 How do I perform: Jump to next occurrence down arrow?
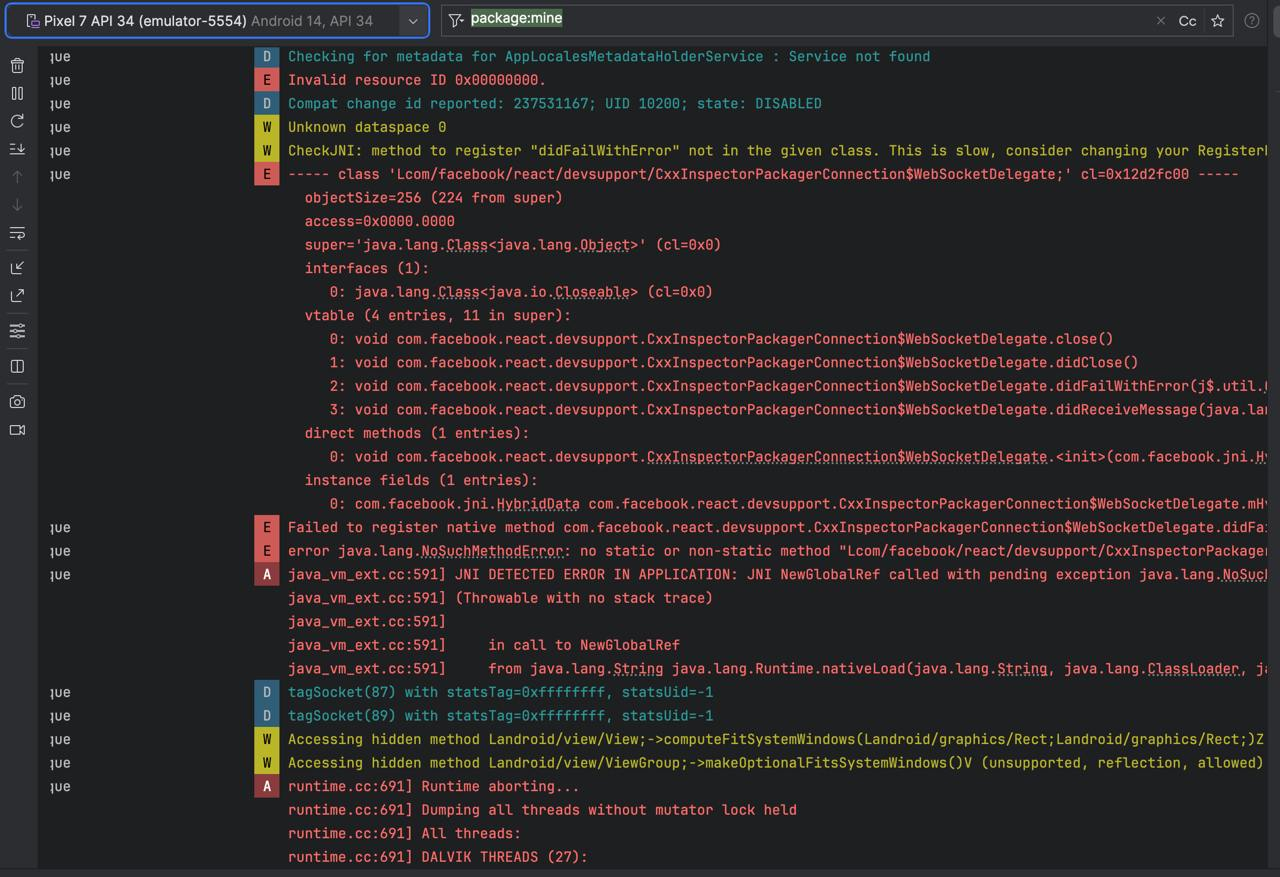click(17, 205)
